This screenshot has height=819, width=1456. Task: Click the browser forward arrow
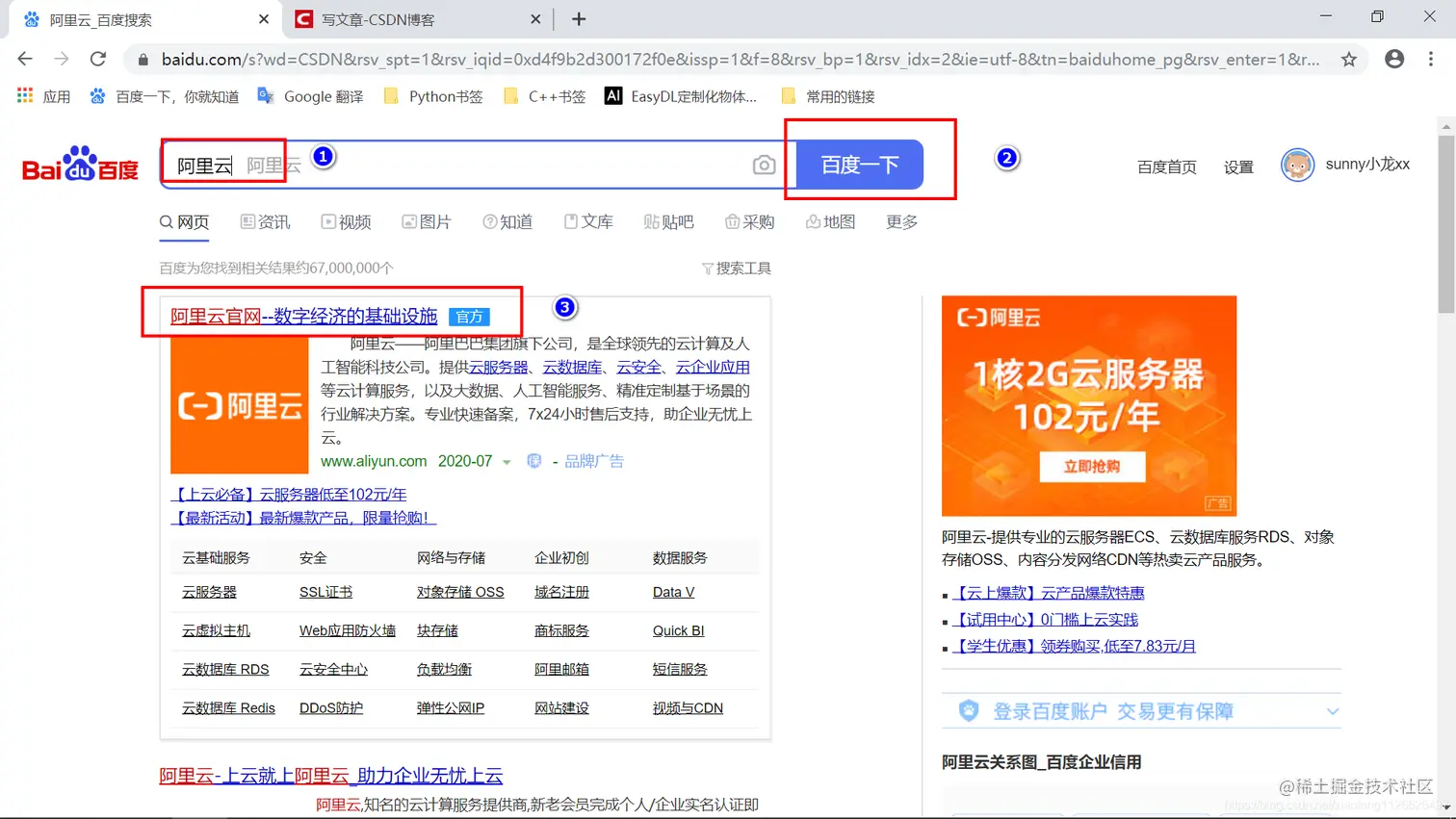click(x=62, y=59)
